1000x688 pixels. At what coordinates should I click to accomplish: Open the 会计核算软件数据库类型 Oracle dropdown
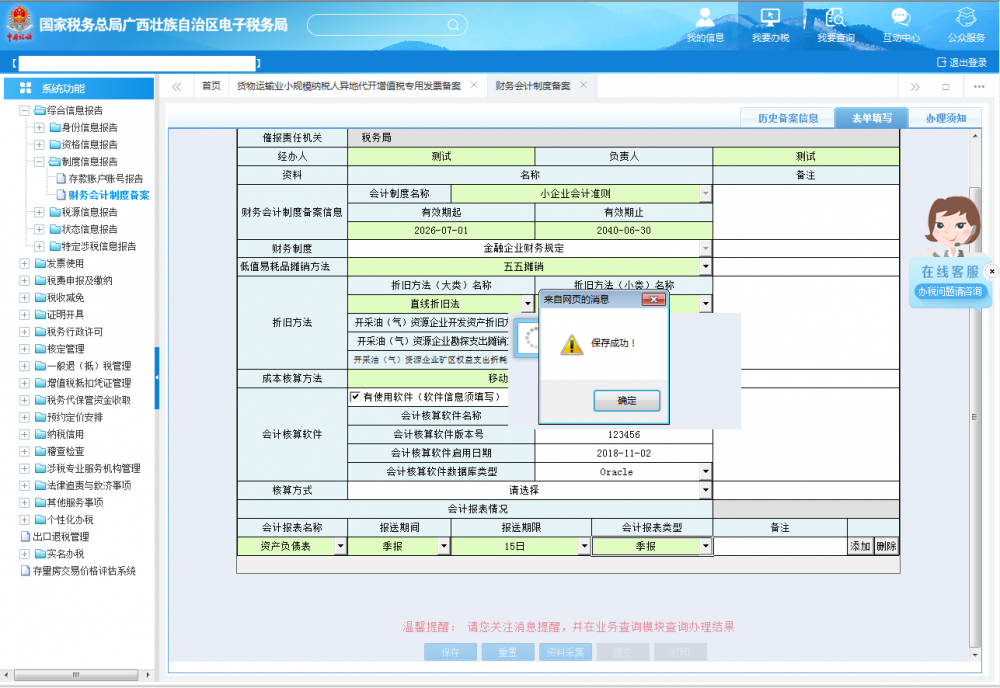coord(705,472)
